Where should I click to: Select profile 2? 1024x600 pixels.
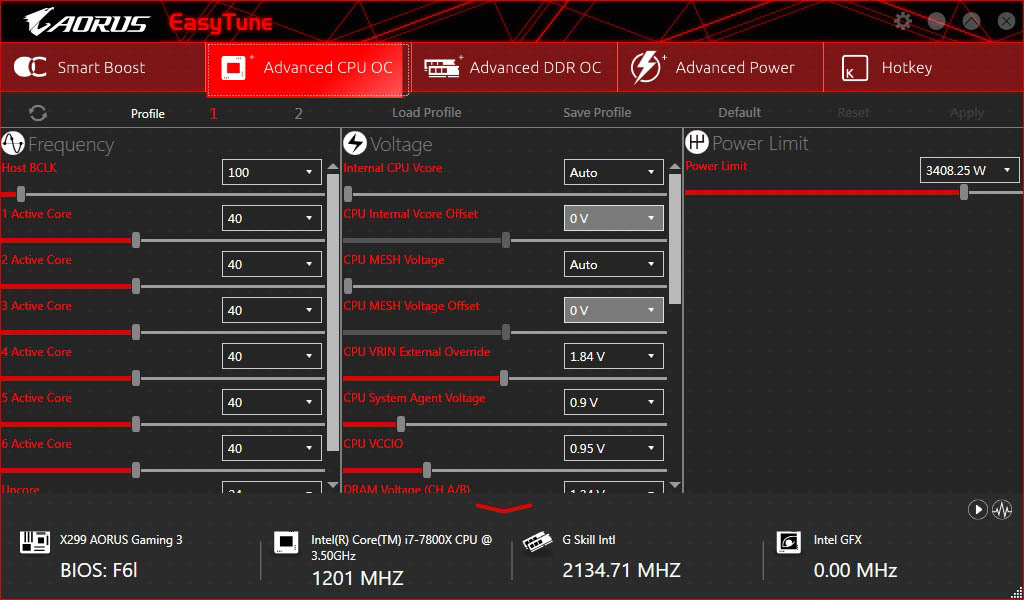(x=298, y=114)
